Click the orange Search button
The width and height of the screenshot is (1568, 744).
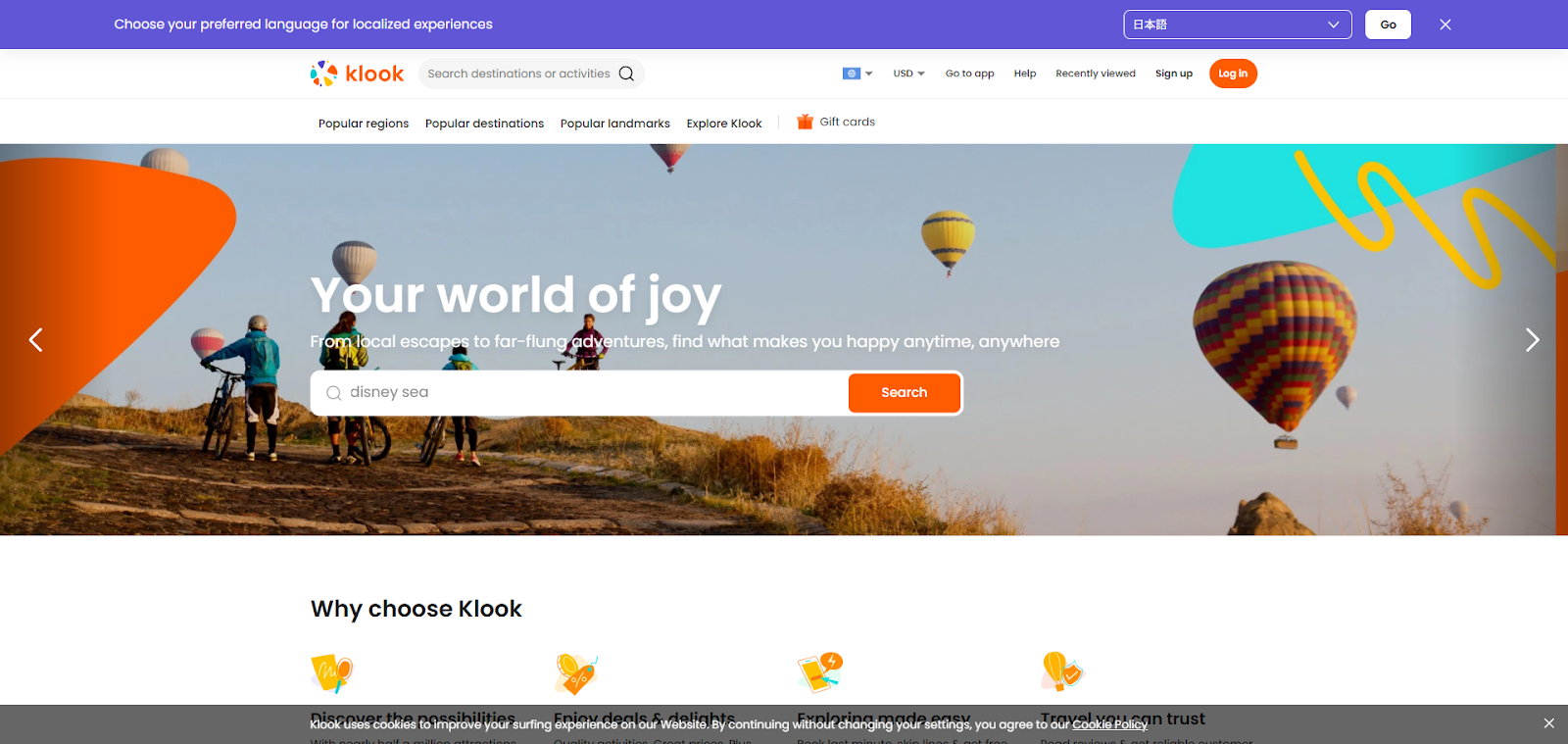[904, 392]
